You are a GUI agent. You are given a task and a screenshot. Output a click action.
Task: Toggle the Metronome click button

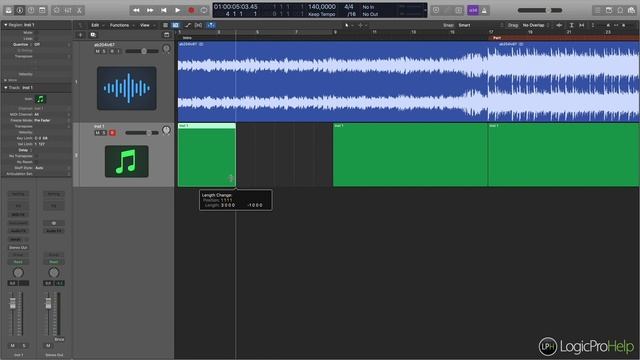point(484,10)
